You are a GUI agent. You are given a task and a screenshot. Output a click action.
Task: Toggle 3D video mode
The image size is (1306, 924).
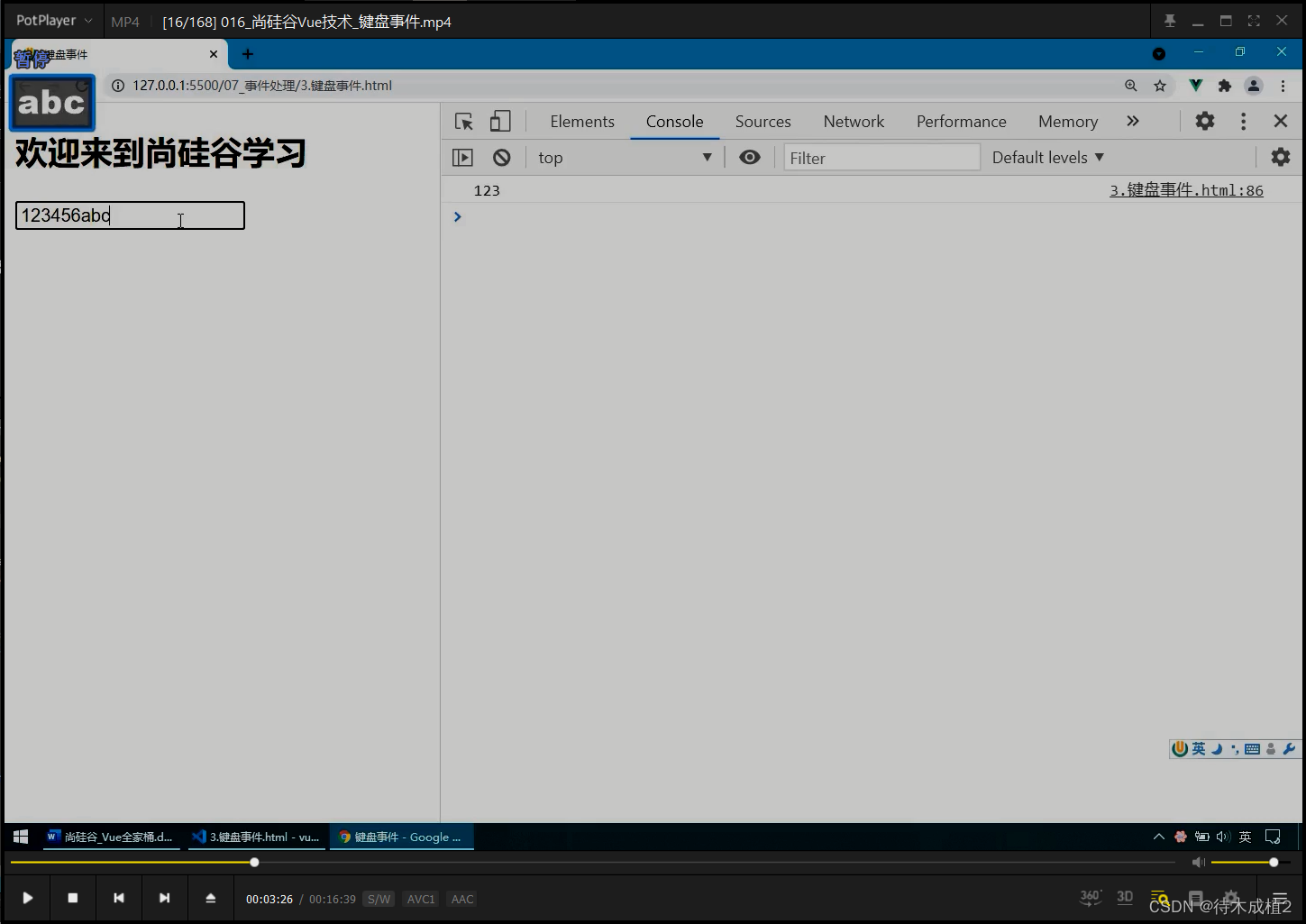pos(1125,897)
